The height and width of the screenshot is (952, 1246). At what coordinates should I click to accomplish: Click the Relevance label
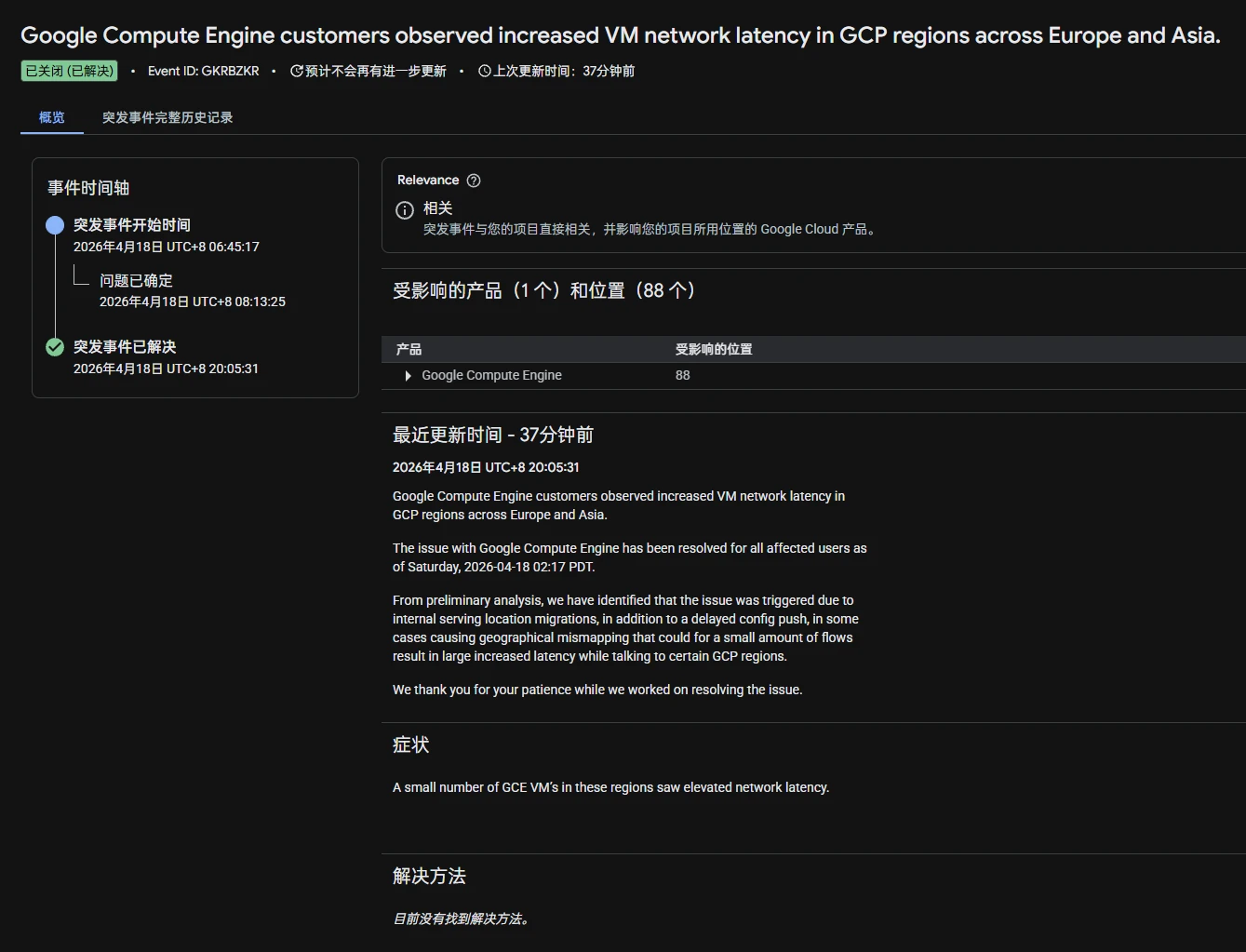[428, 180]
